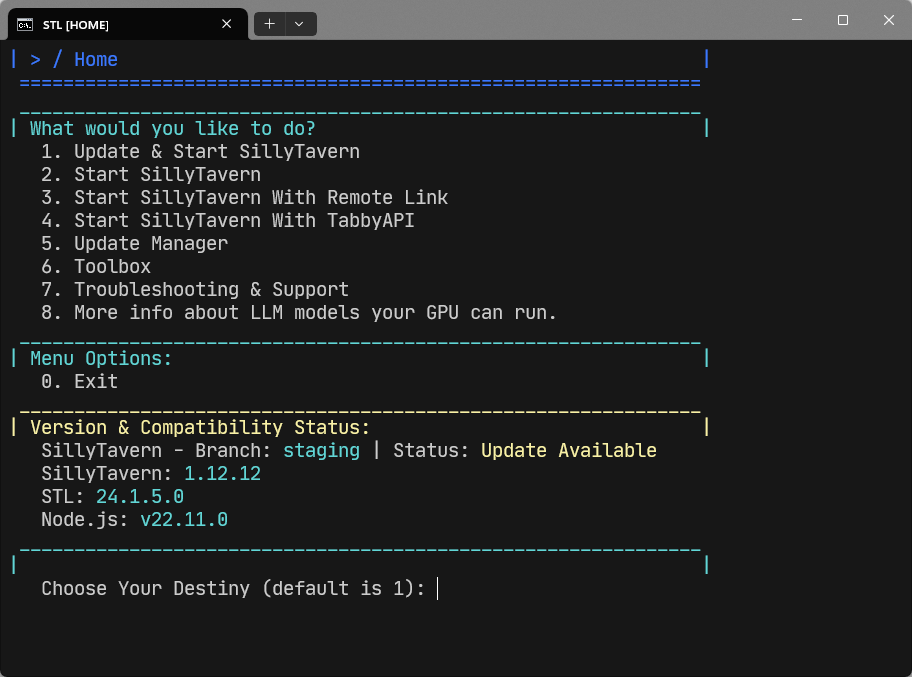Click the 'staging' branch value
The height and width of the screenshot is (677, 912).
(322, 451)
